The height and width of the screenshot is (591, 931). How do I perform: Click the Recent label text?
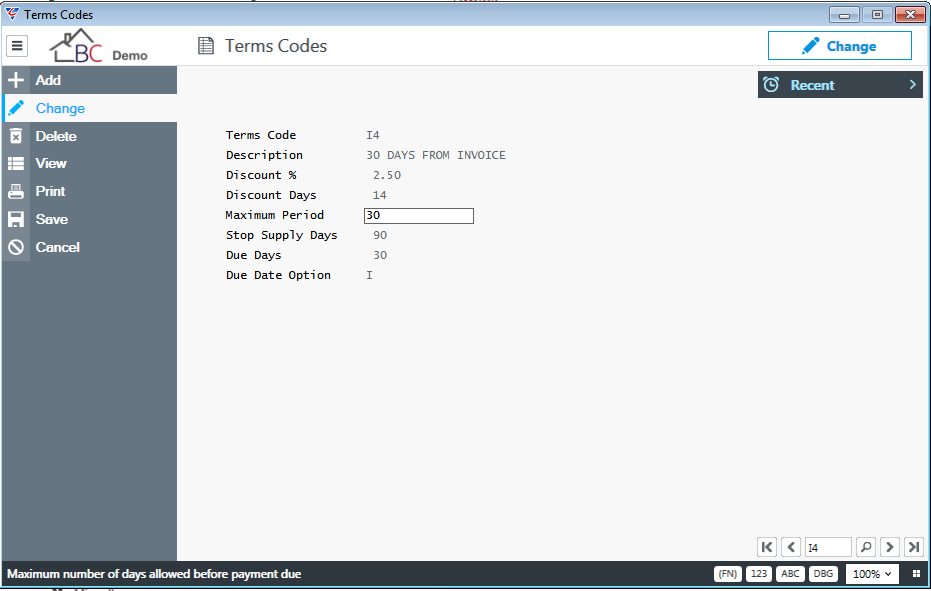[x=812, y=86]
